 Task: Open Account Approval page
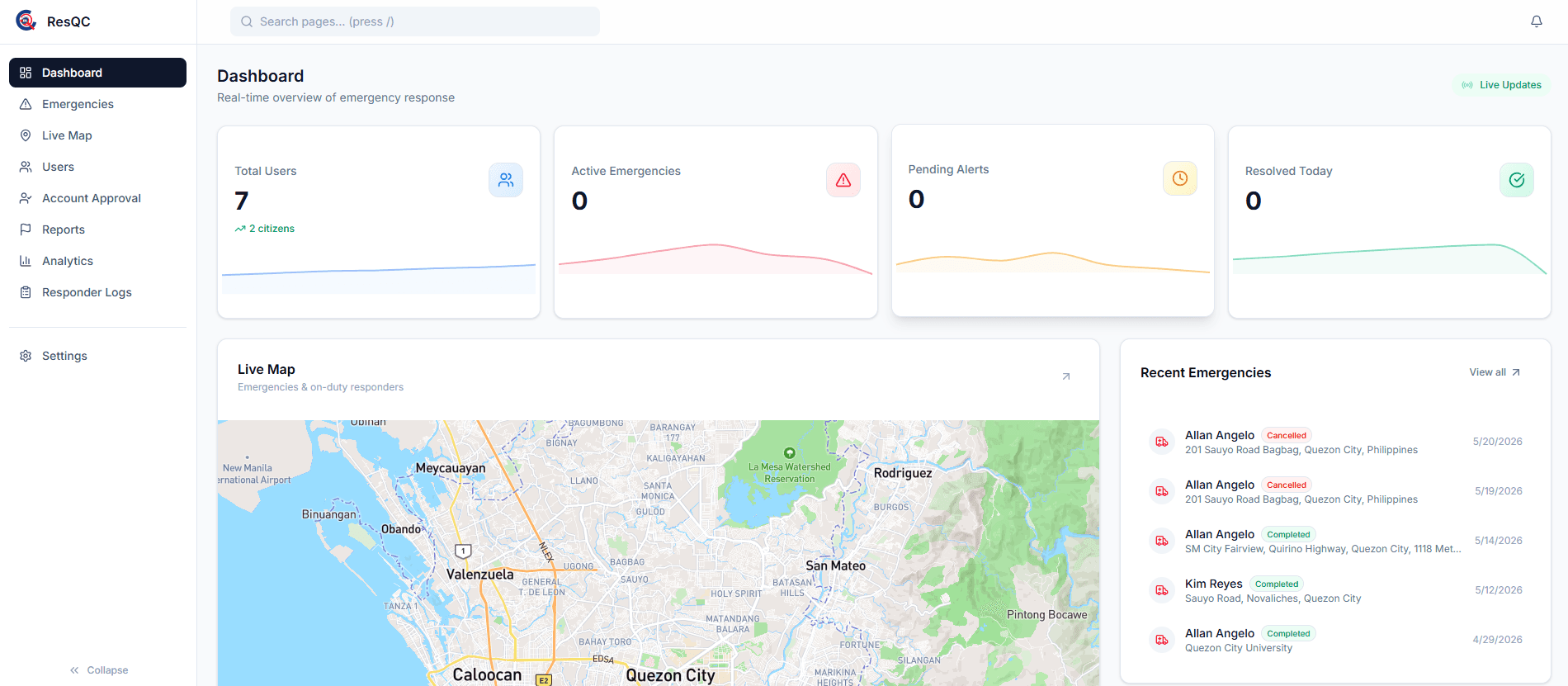[x=97, y=198]
